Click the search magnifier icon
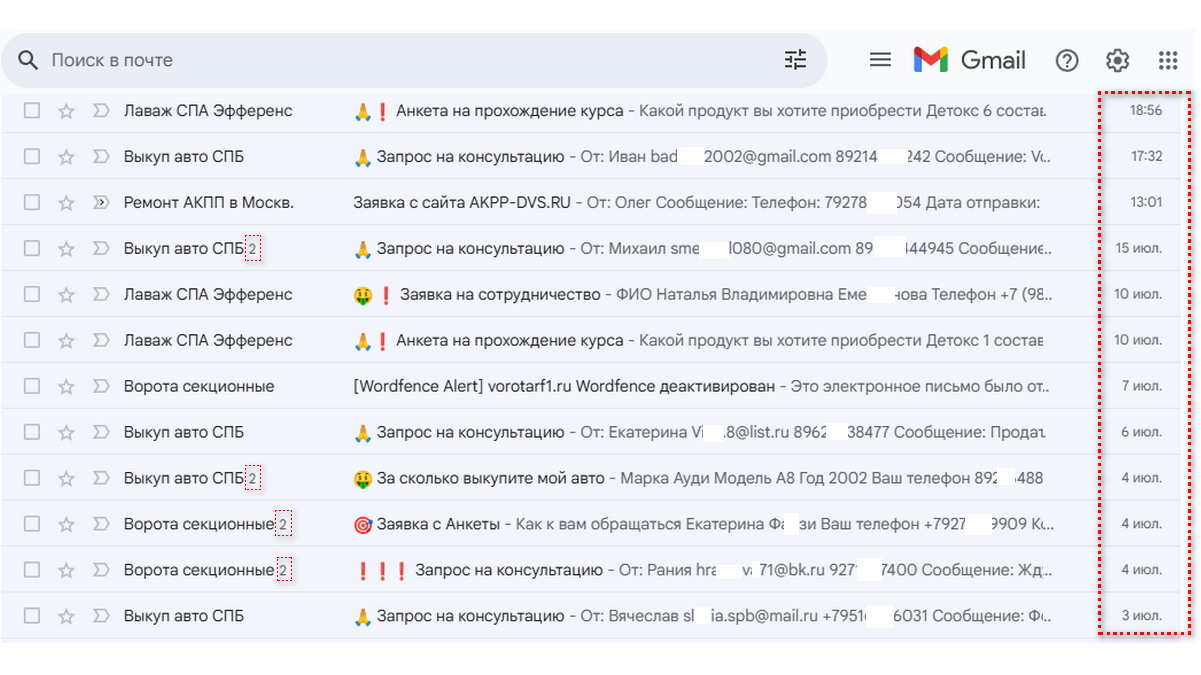This screenshot has height=675, width=1201. click(x=29, y=60)
